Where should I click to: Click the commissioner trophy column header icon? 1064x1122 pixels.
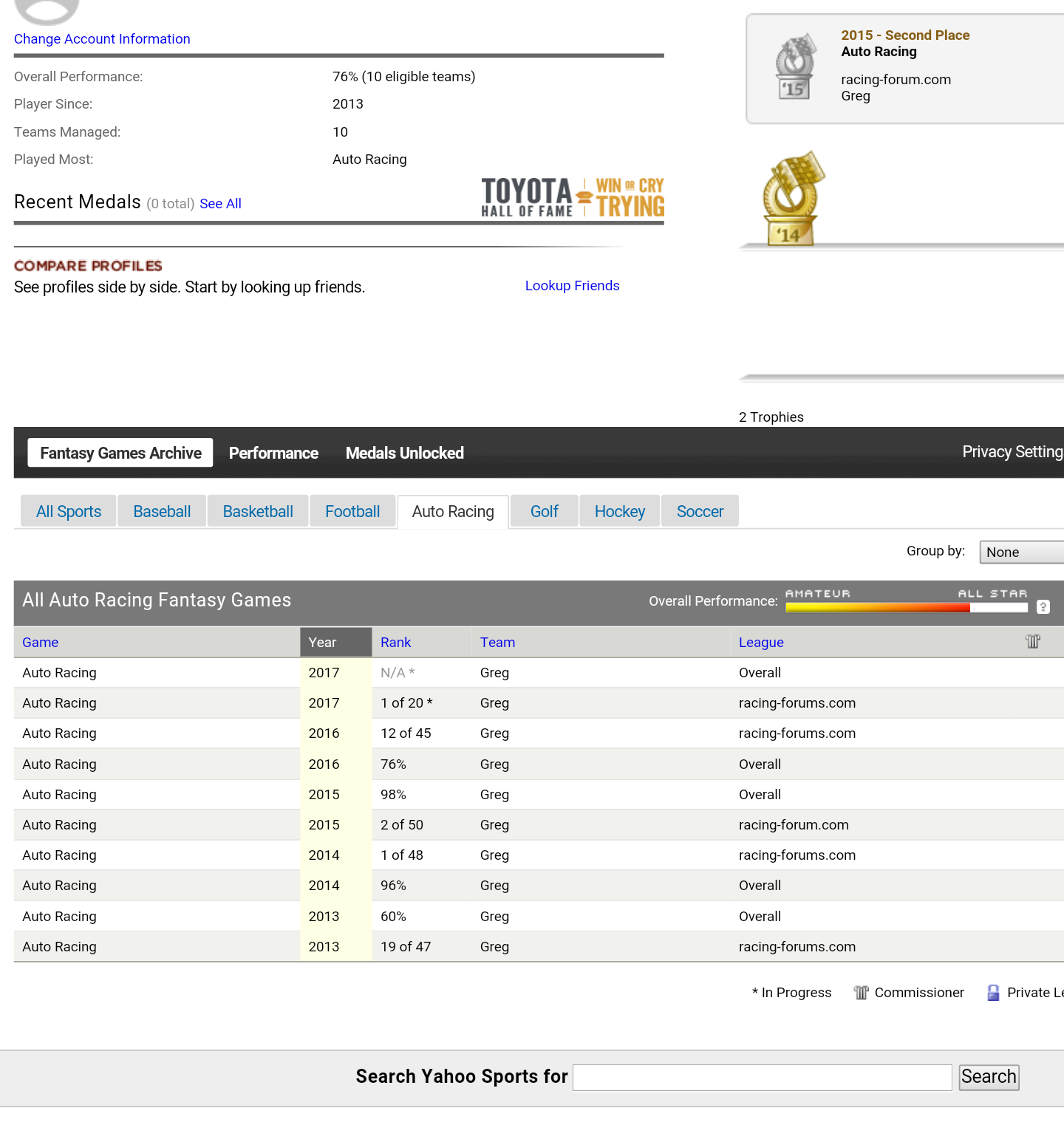coord(1032,642)
